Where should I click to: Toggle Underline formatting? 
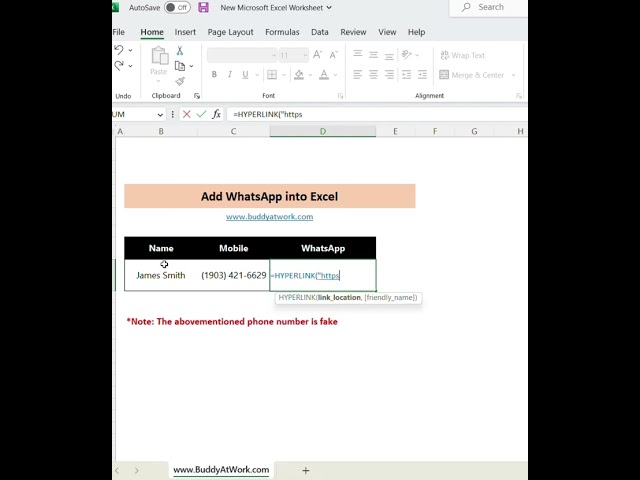tap(245, 74)
